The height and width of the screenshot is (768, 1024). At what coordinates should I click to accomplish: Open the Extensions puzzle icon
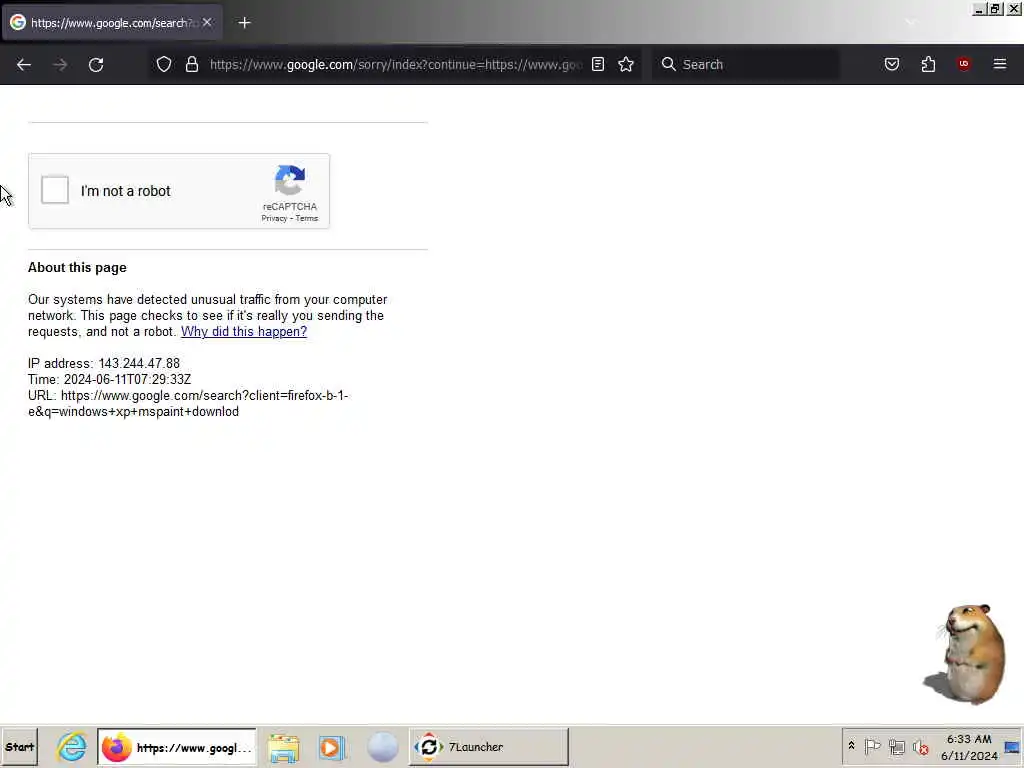pos(928,64)
